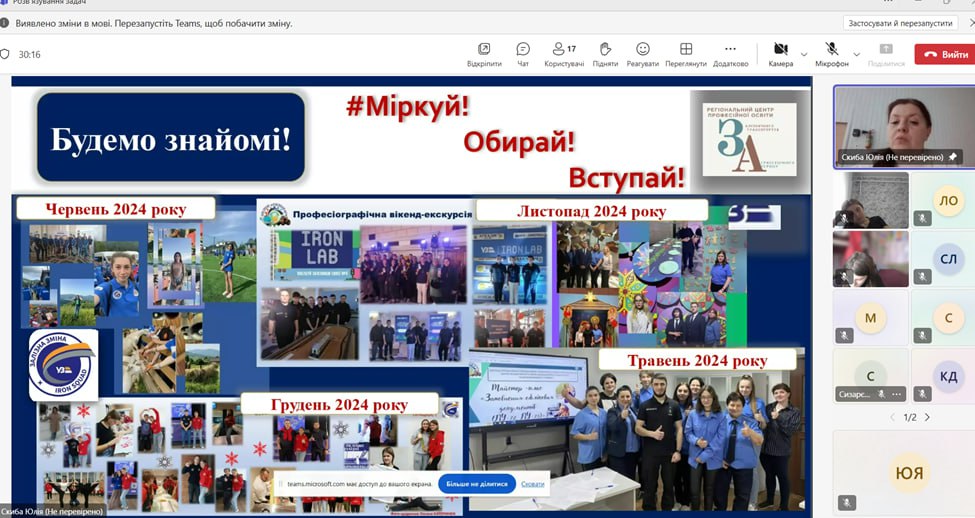
Task: Click the disabled Поділитися share button
Action: click(x=886, y=54)
